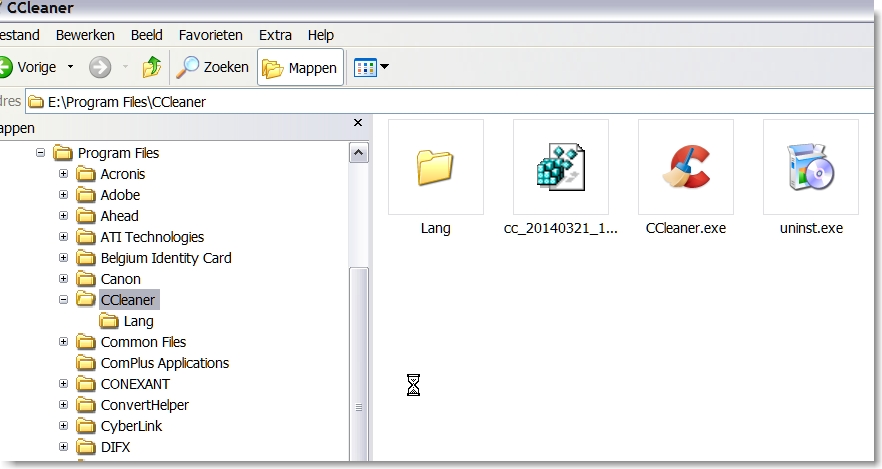Select the Lang folder thumbnail
This screenshot has width=882, height=469.
436,167
